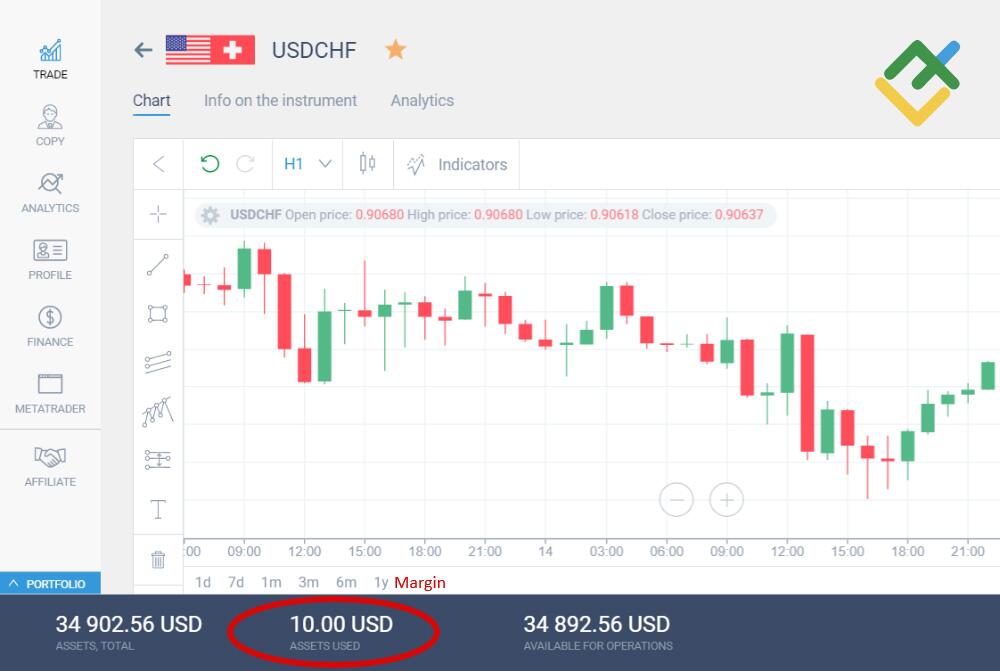Open the H1 timeframe dropdown

tap(307, 164)
